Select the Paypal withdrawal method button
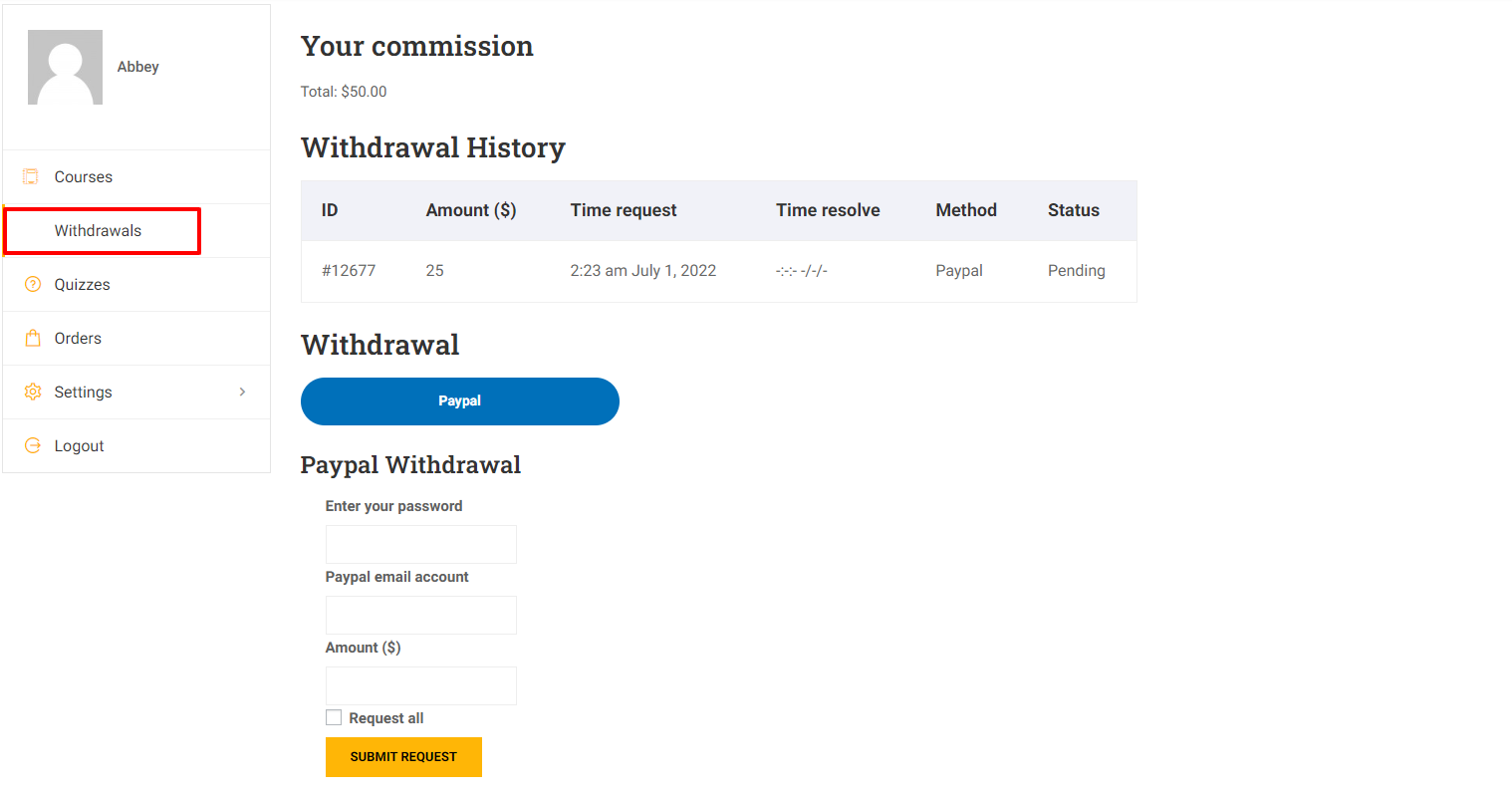This screenshot has height=794, width=1512. pos(460,401)
